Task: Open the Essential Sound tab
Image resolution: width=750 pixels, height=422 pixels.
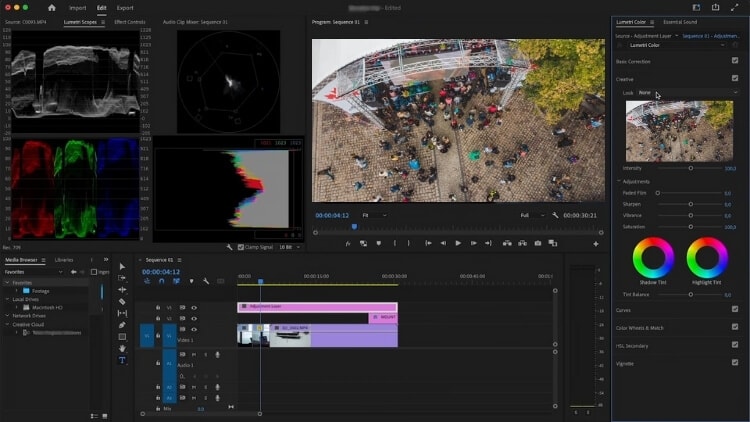Action: 680,22
